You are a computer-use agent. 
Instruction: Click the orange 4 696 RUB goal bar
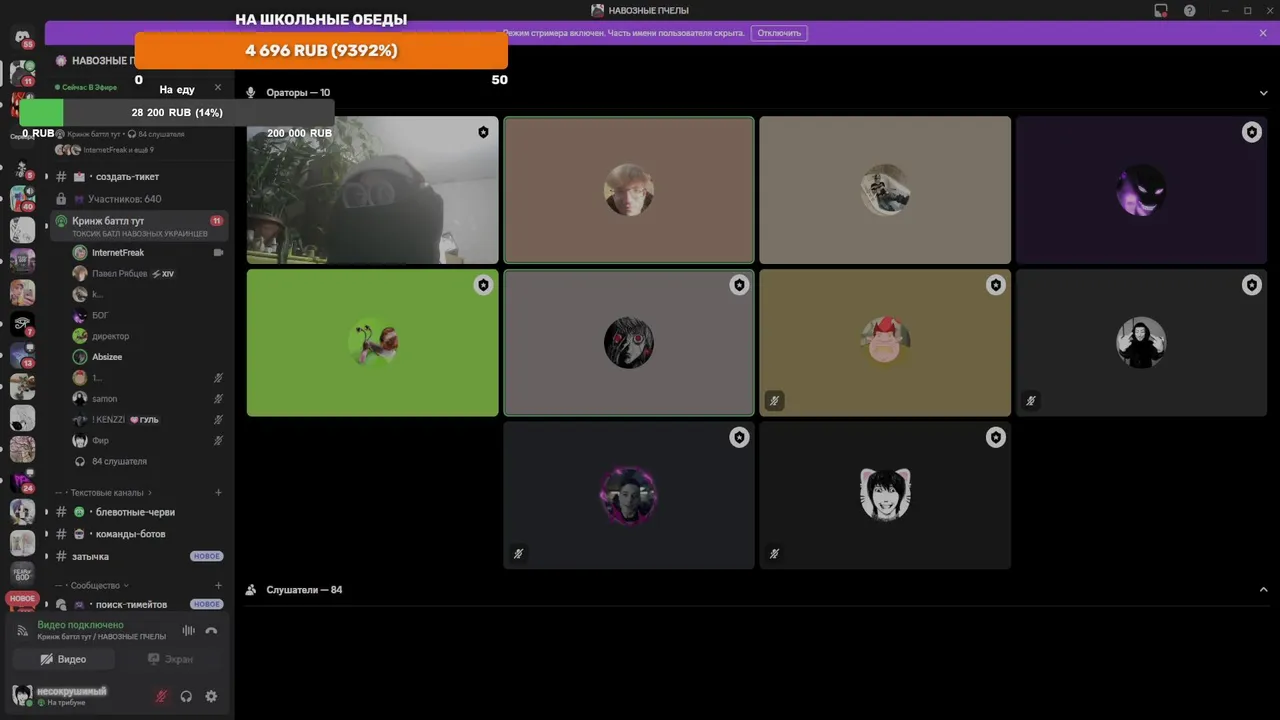click(x=321, y=50)
